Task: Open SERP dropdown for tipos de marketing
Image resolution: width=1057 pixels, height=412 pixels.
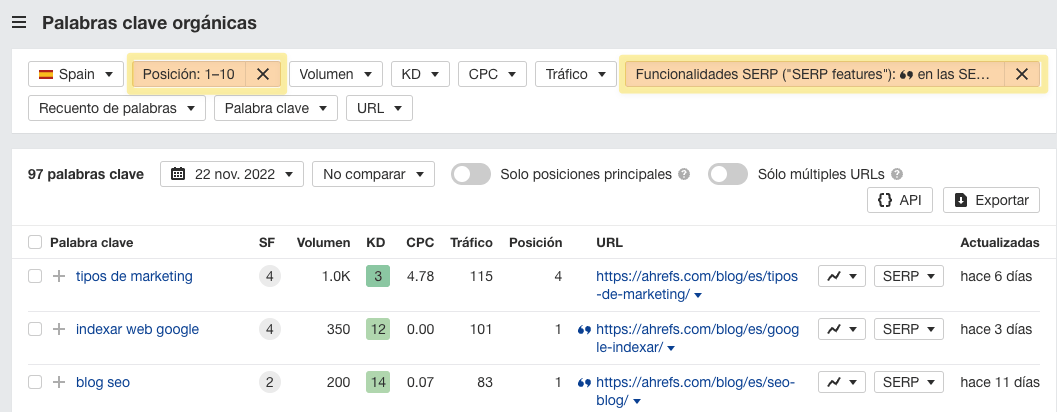Action: coord(908,276)
